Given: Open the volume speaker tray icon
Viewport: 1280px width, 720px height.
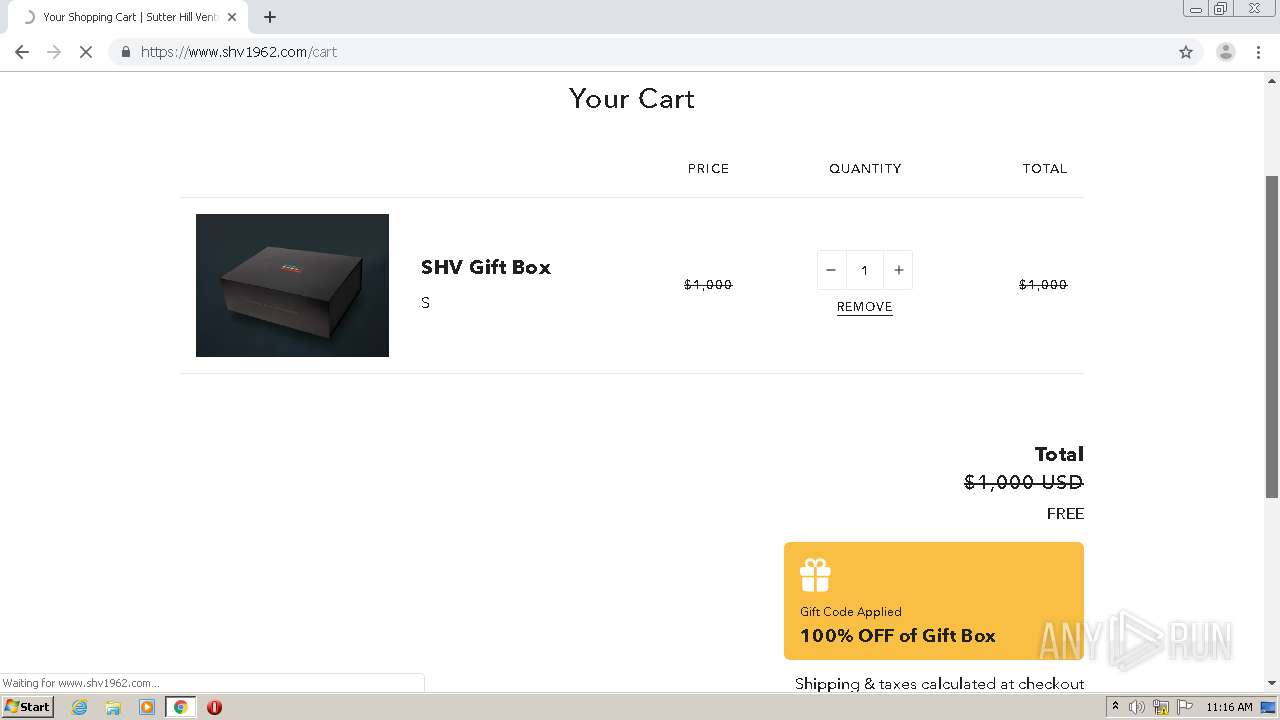Looking at the screenshot, I should [x=1137, y=707].
